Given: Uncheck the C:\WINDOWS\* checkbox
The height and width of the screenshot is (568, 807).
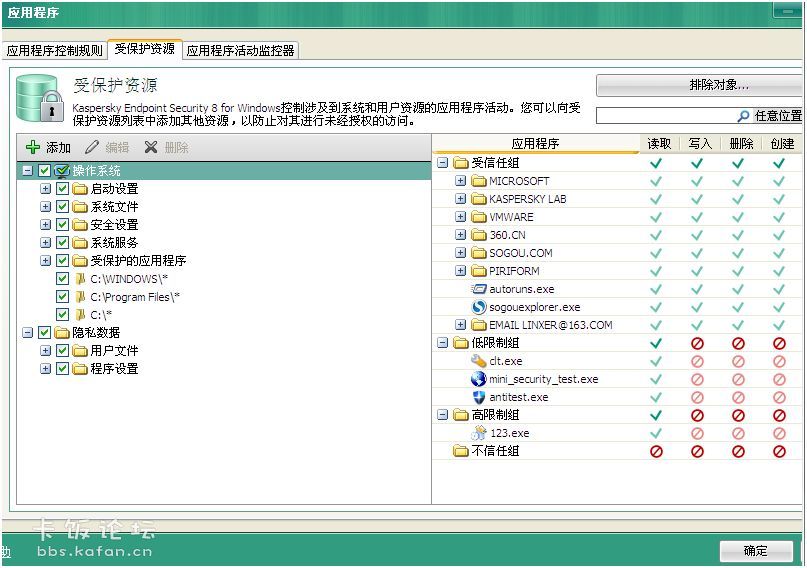Looking at the screenshot, I should tap(62, 279).
